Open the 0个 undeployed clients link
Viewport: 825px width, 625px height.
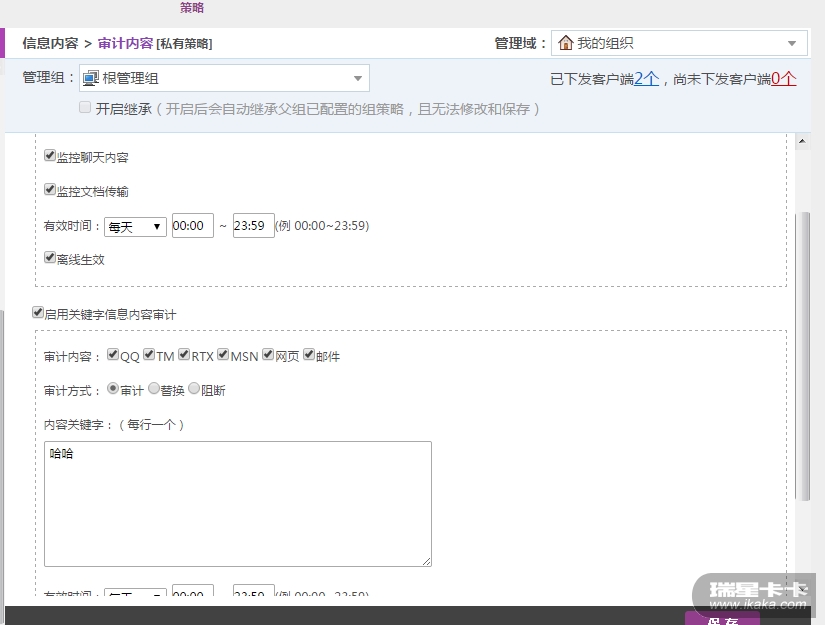(784, 79)
